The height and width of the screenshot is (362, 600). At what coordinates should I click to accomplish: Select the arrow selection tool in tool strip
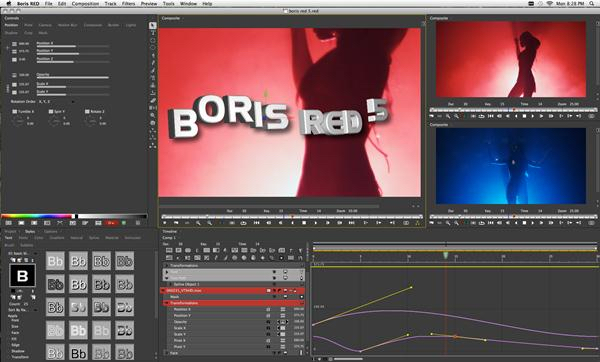click(153, 25)
